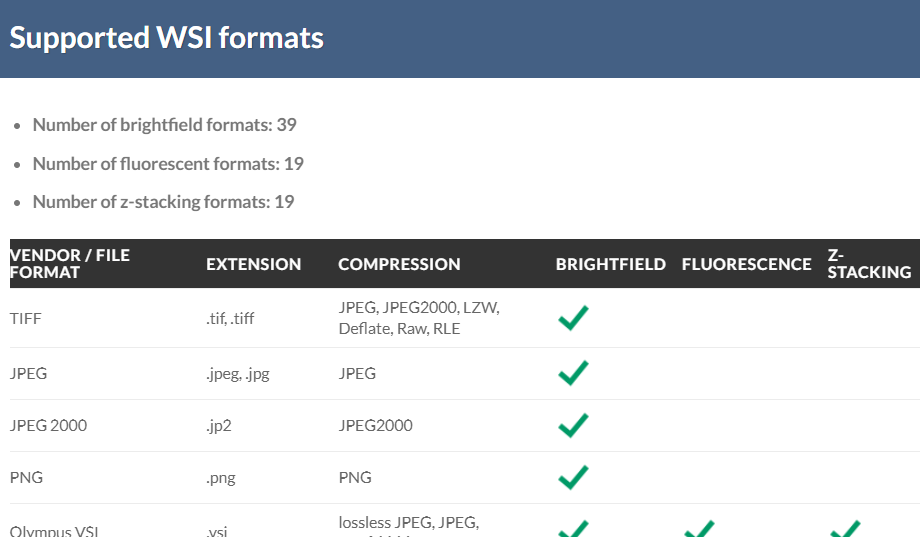Click the Brightfield column header
Viewport: 920px width, 537px height.
click(610, 264)
